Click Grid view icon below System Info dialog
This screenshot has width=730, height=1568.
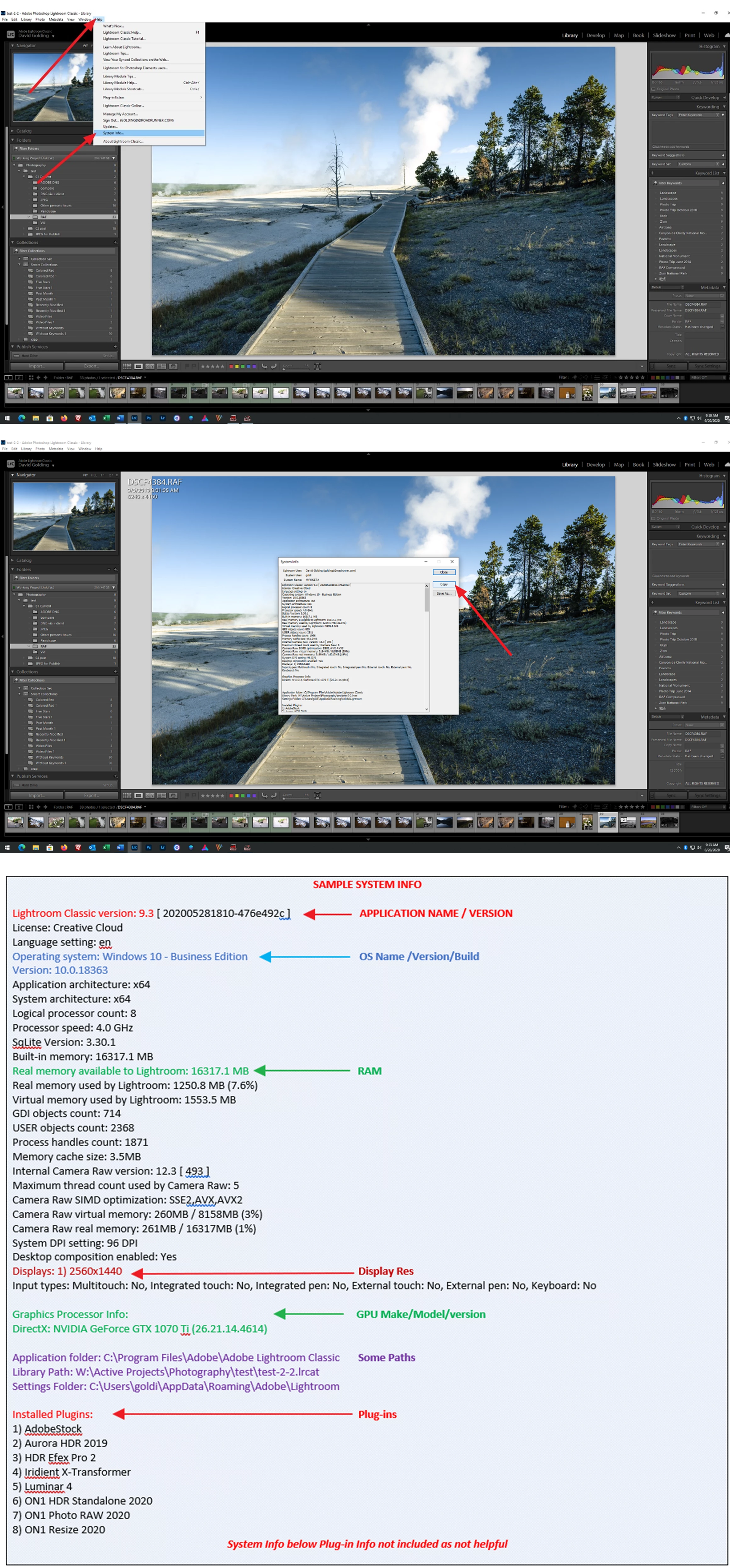coord(127,795)
